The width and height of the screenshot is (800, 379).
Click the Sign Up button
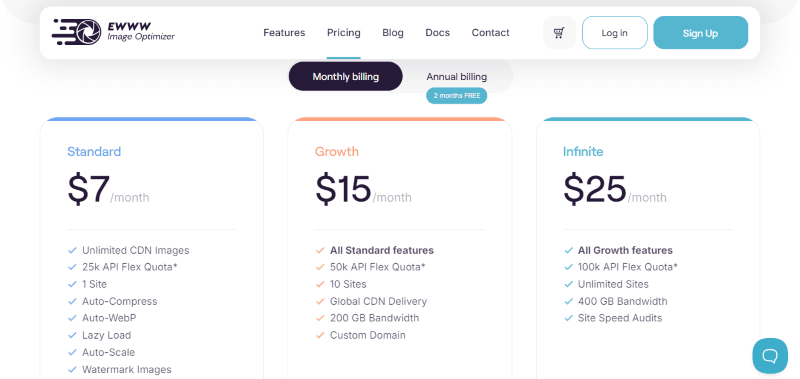701,33
